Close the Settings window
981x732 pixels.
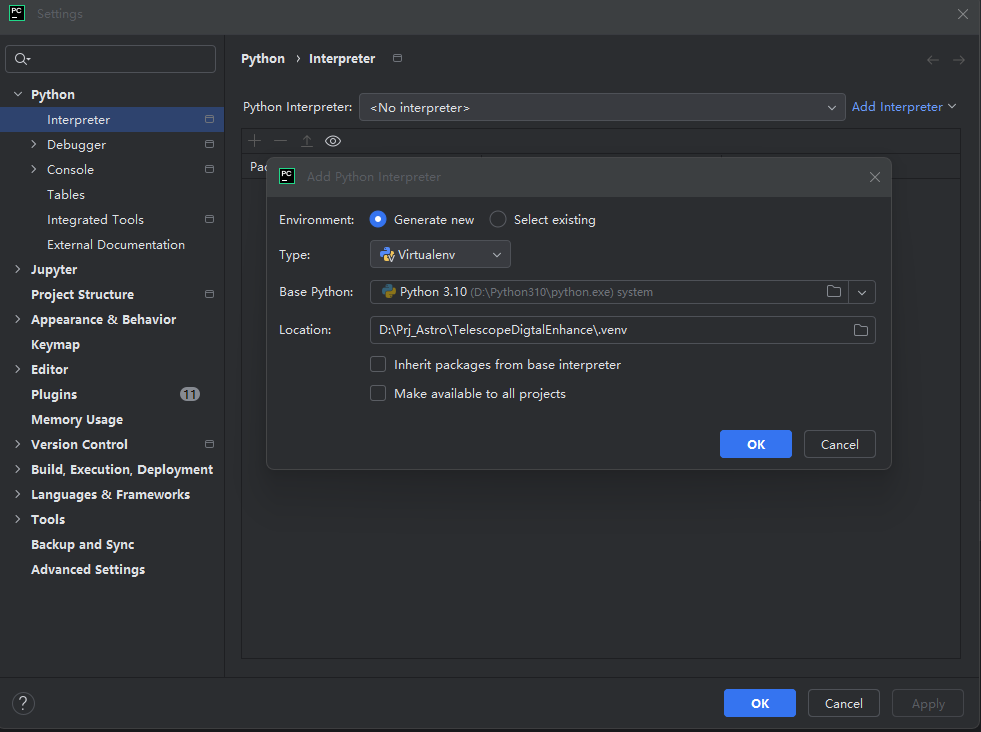(x=963, y=14)
